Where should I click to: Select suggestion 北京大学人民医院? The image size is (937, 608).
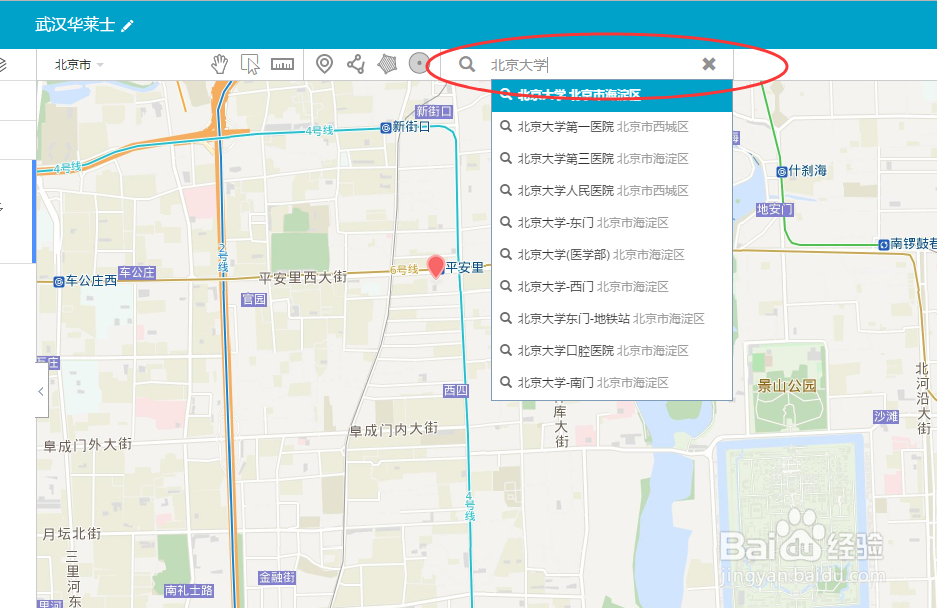click(612, 191)
